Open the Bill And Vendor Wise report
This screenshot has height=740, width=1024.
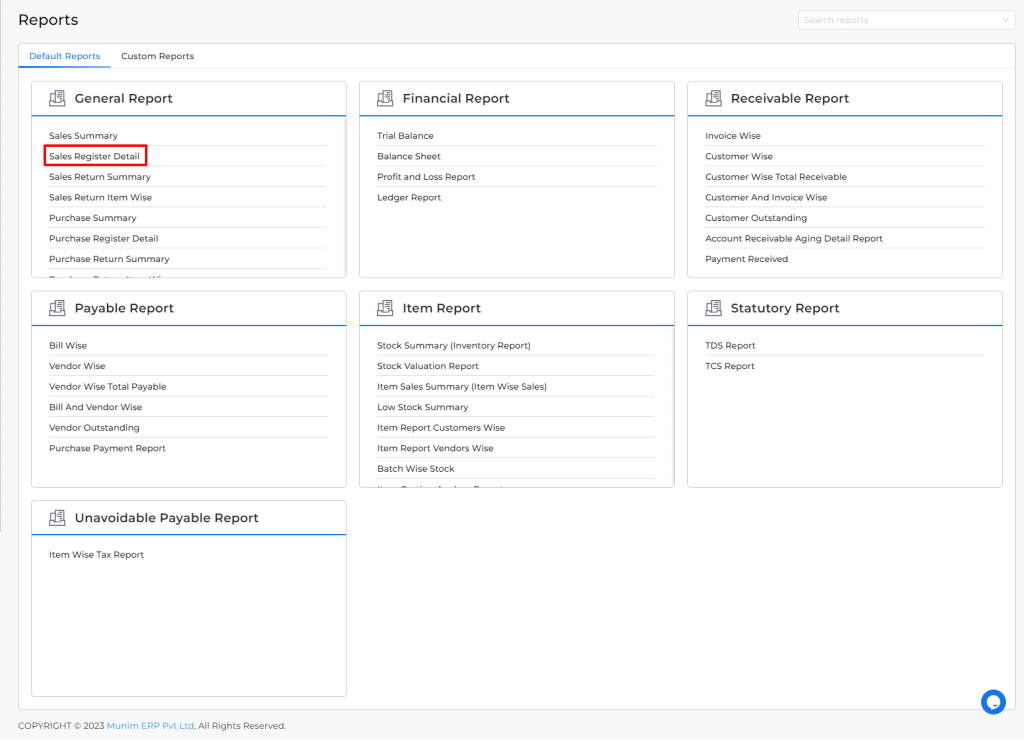point(95,407)
